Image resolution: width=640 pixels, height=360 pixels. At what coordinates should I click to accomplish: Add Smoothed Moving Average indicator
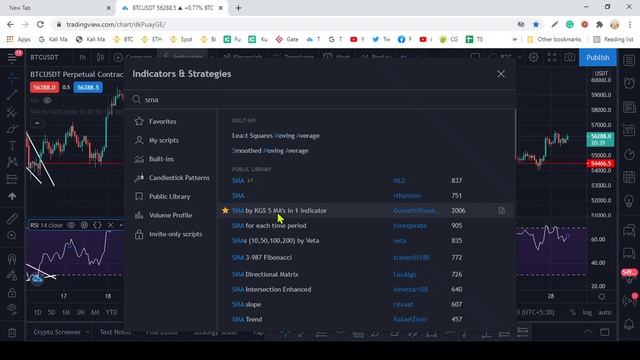270,151
